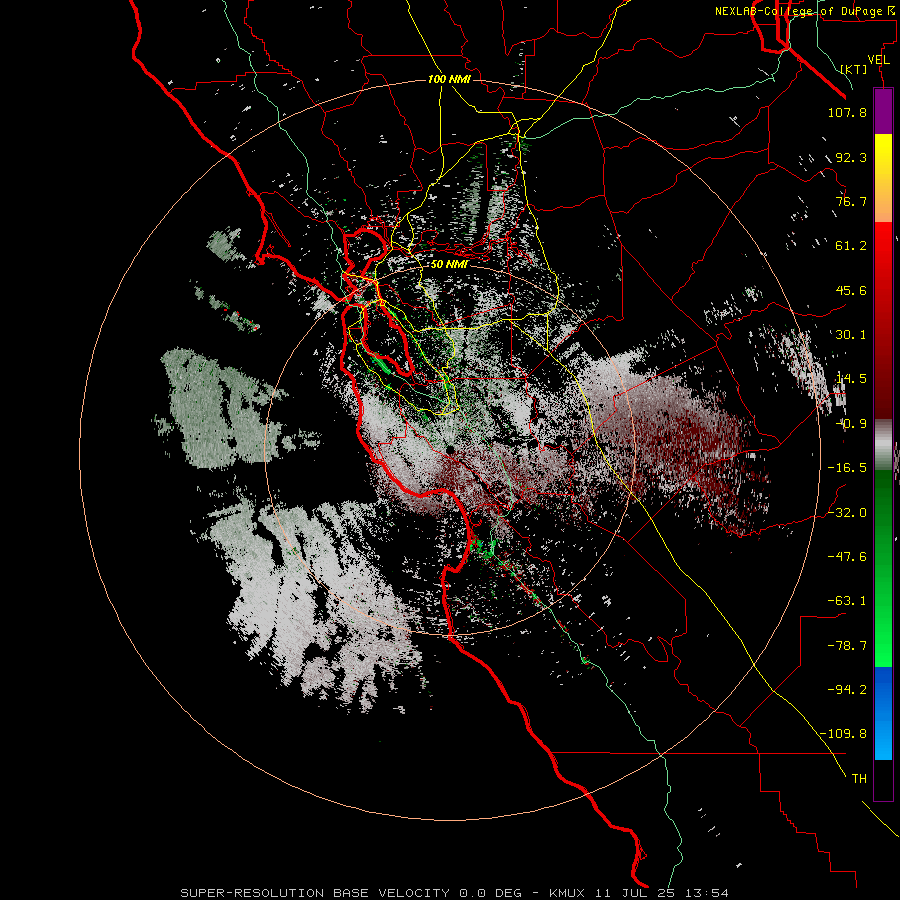The image size is (900, 900).
Task: Click the blue segment of the velocity color bar
Action: [883, 713]
